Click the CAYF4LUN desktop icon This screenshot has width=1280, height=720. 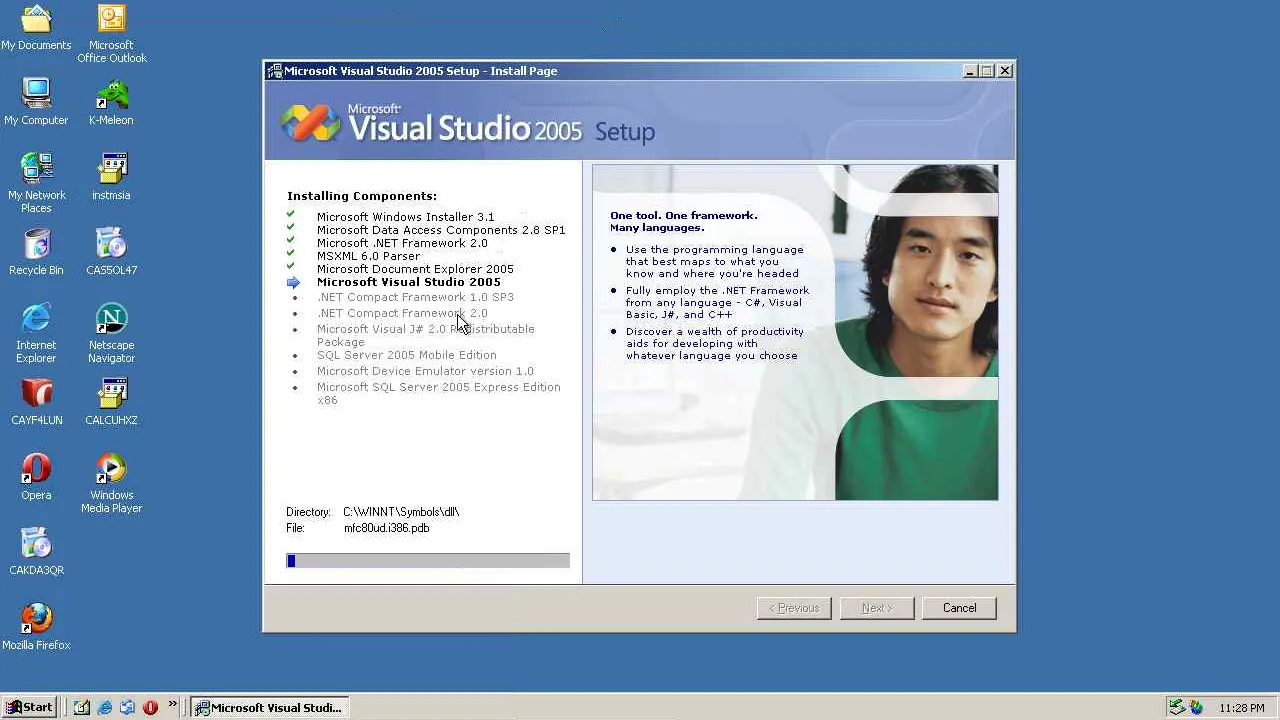click(x=36, y=402)
